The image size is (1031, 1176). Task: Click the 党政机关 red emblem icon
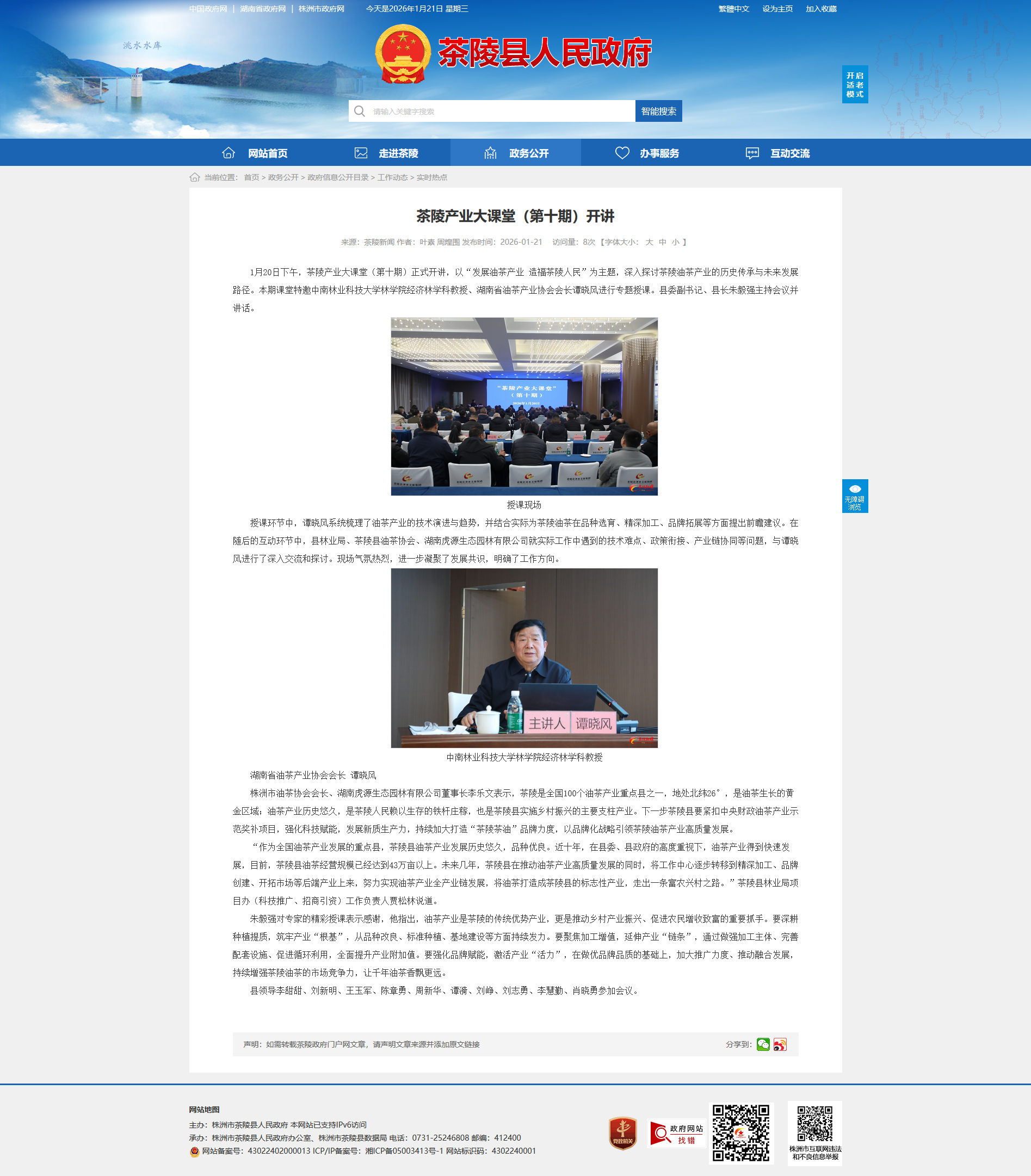coord(622,1134)
